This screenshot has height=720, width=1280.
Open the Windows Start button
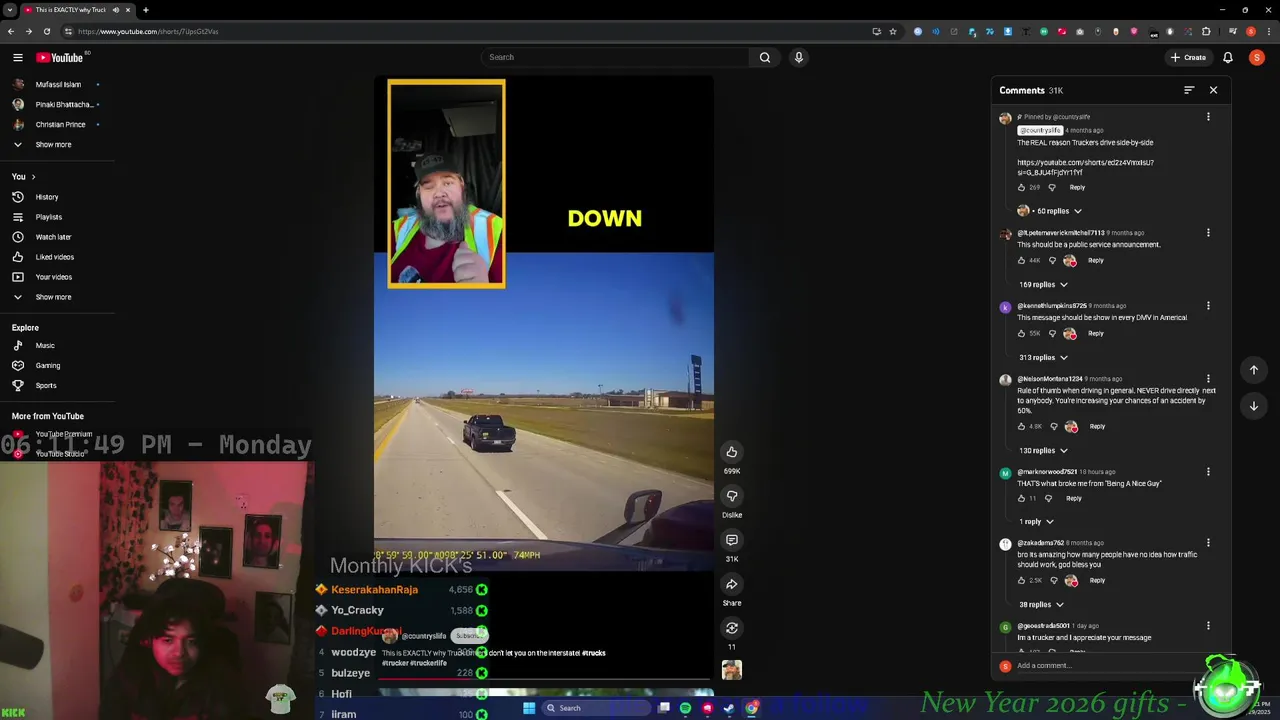point(529,708)
